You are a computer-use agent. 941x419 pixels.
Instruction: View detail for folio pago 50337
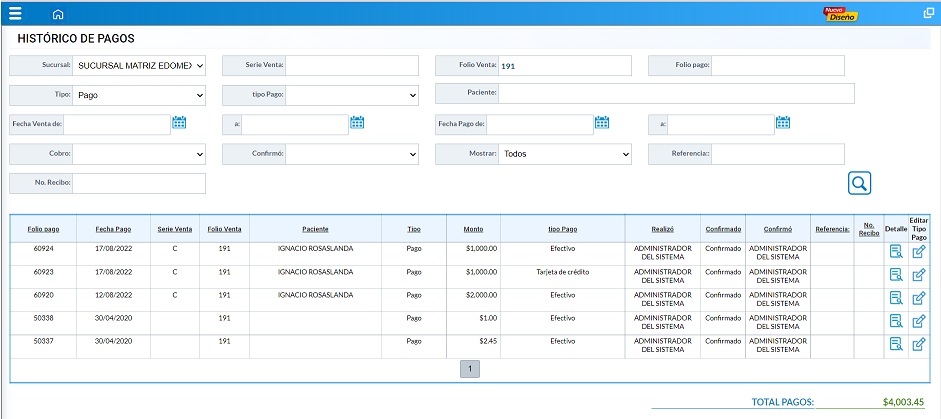(896, 344)
